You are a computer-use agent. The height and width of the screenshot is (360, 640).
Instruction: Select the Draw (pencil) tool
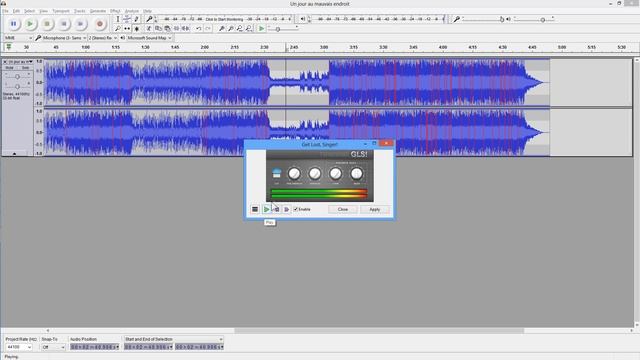[136, 19]
